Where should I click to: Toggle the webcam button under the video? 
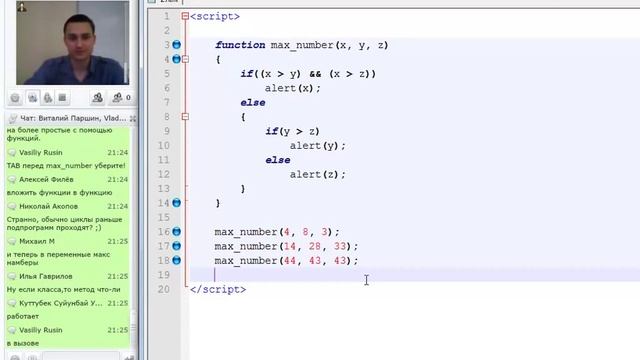pos(32,98)
